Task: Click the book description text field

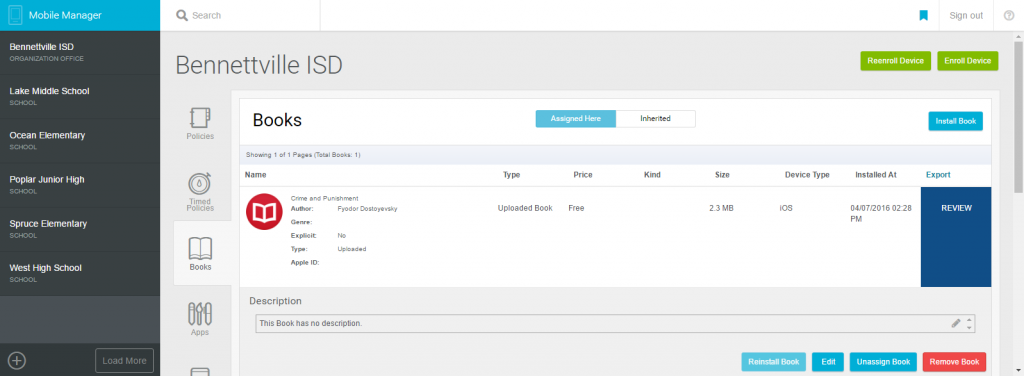Action: click(x=615, y=323)
